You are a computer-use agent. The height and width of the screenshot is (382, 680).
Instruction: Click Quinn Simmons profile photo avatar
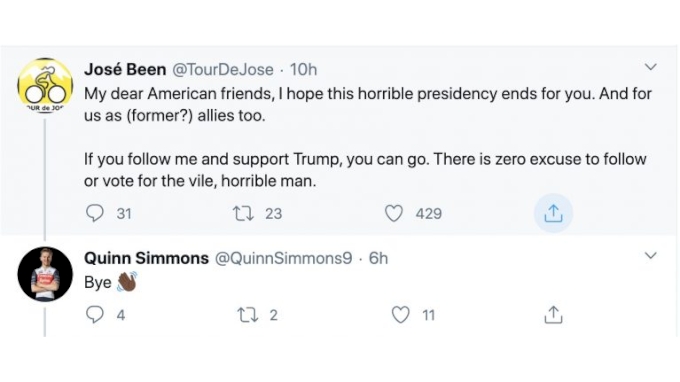pyautogui.click(x=45, y=274)
